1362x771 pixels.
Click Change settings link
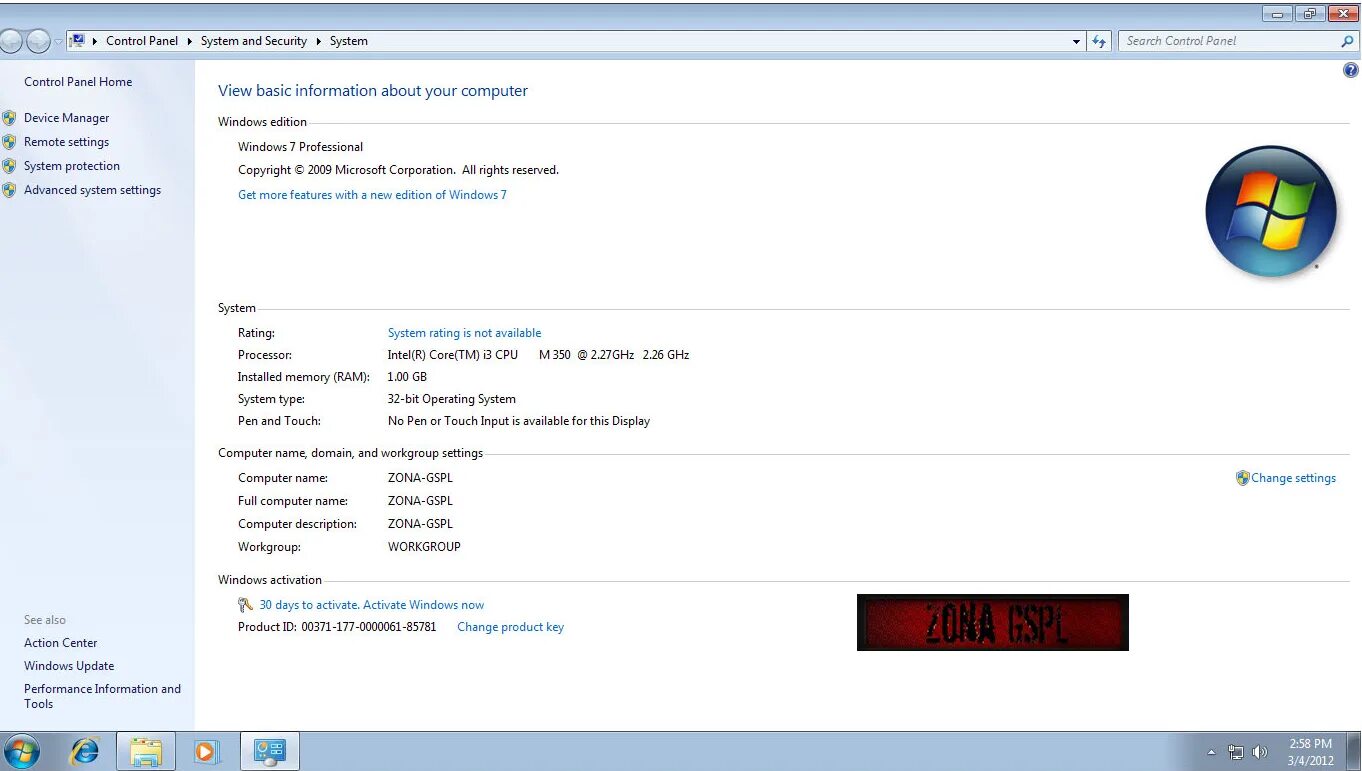pyautogui.click(x=1293, y=478)
